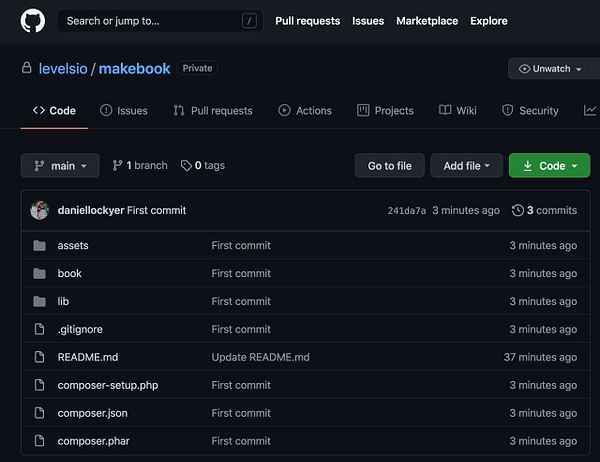Click the private repo lock icon
The image size is (600, 462).
[26, 68]
